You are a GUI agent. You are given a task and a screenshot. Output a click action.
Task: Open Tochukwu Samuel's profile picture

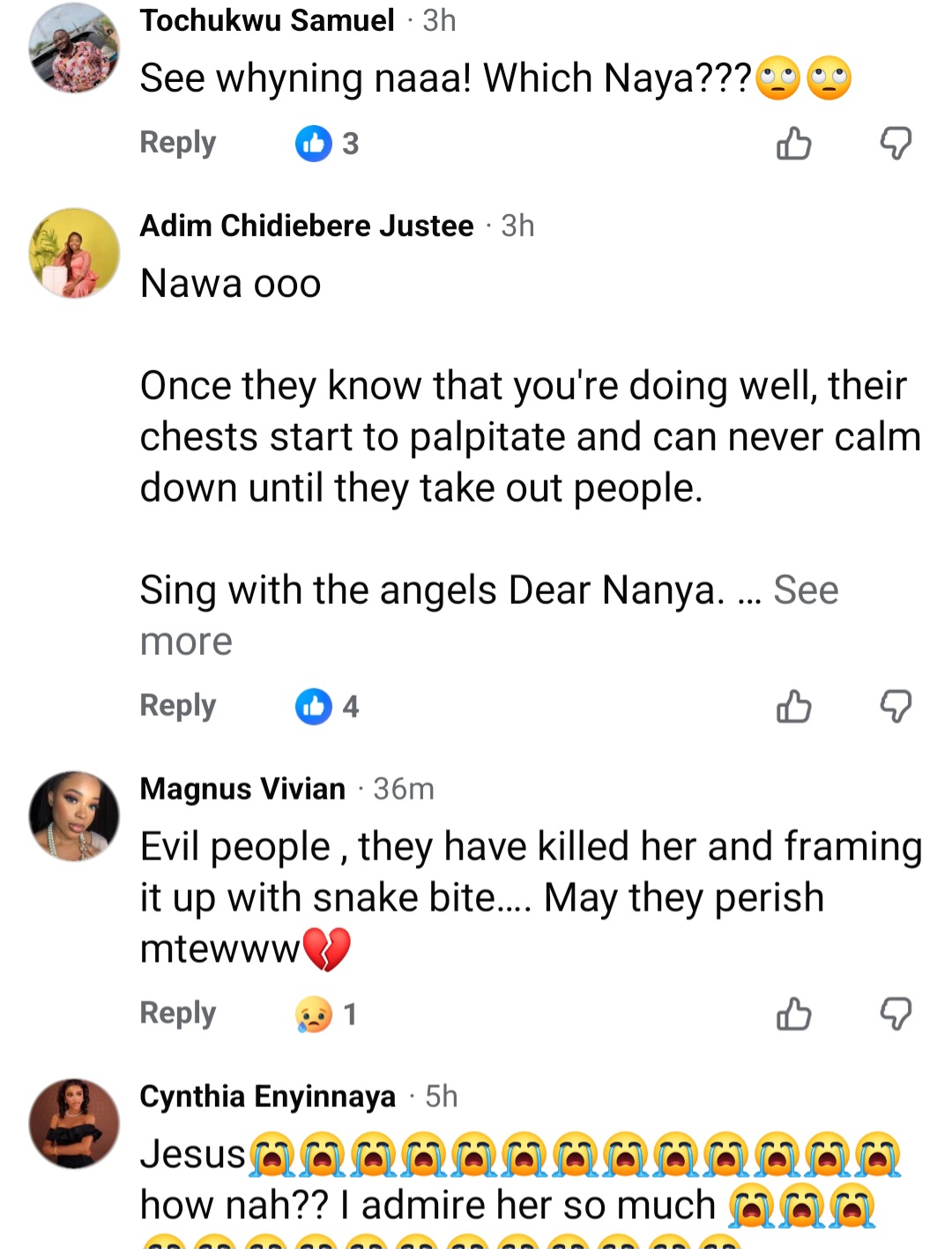point(74,48)
